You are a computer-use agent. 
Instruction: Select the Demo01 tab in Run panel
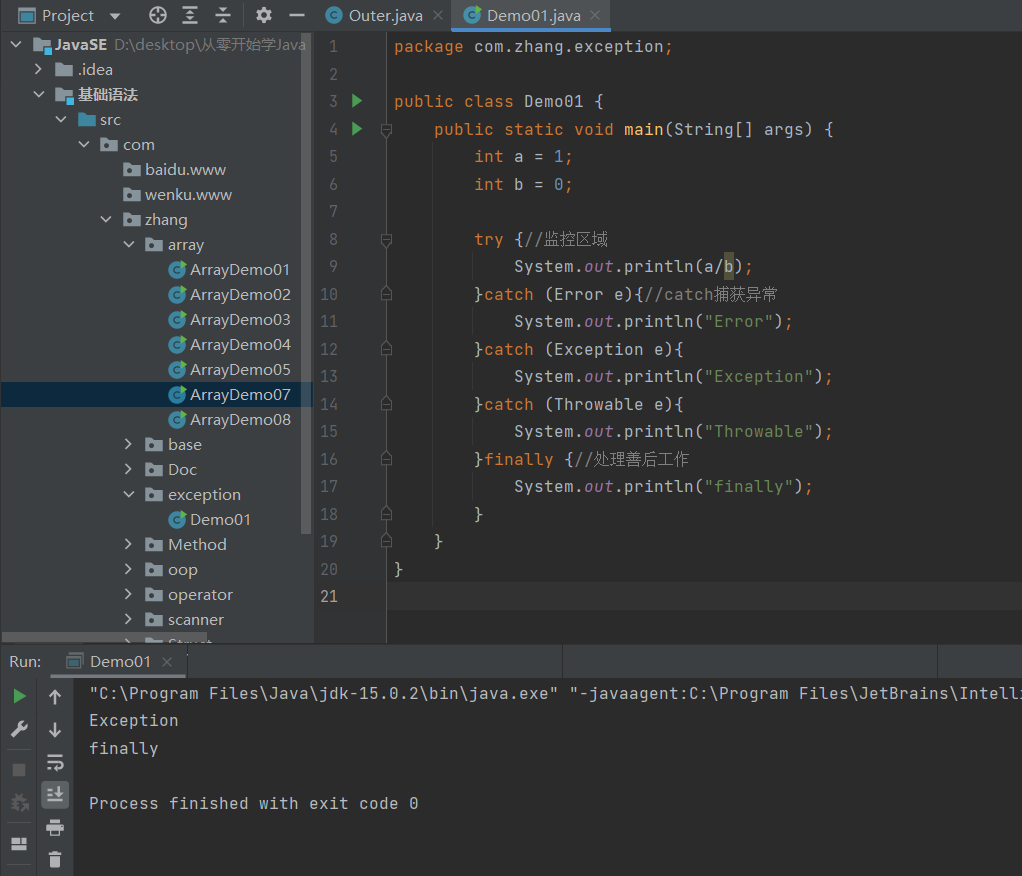pos(120,661)
